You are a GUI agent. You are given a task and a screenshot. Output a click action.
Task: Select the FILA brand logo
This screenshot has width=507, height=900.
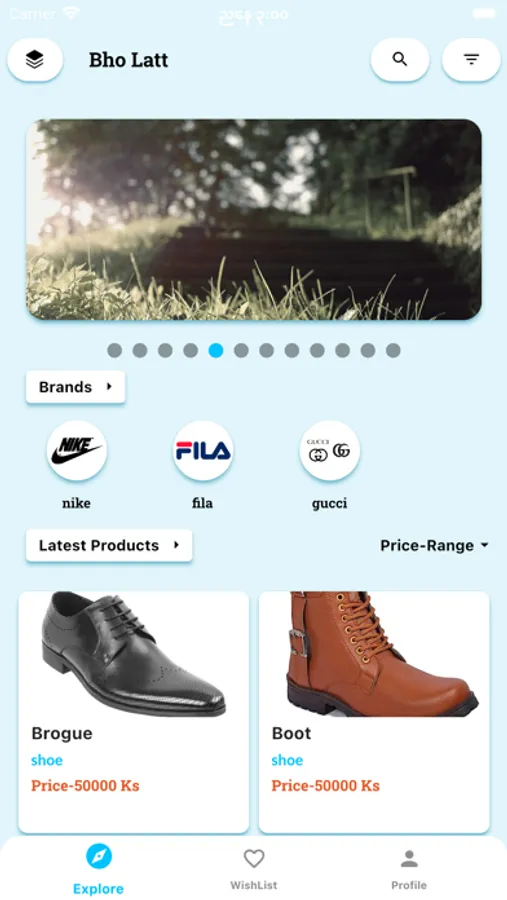(203, 451)
